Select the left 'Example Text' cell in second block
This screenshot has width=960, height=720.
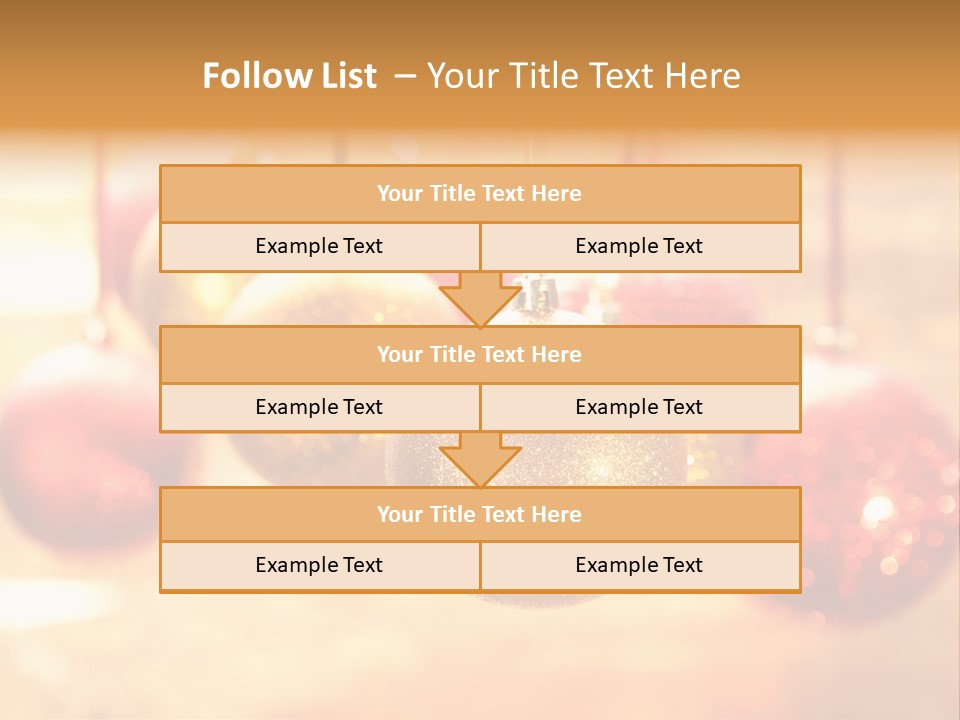pos(320,408)
